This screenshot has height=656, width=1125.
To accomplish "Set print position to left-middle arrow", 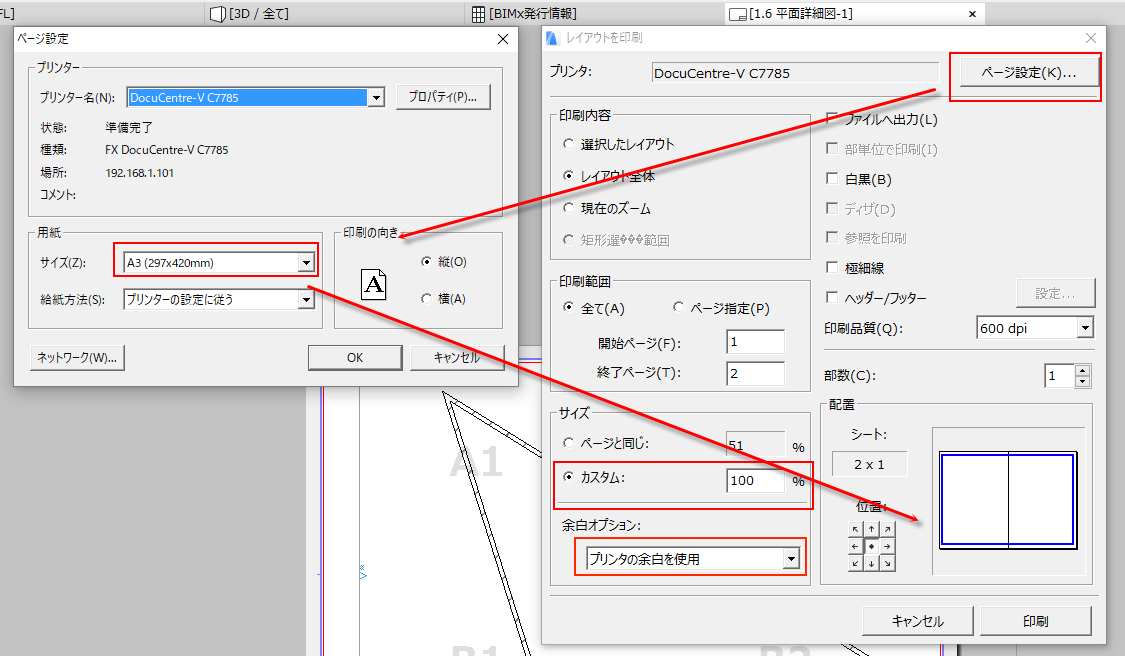I will [855, 547].
